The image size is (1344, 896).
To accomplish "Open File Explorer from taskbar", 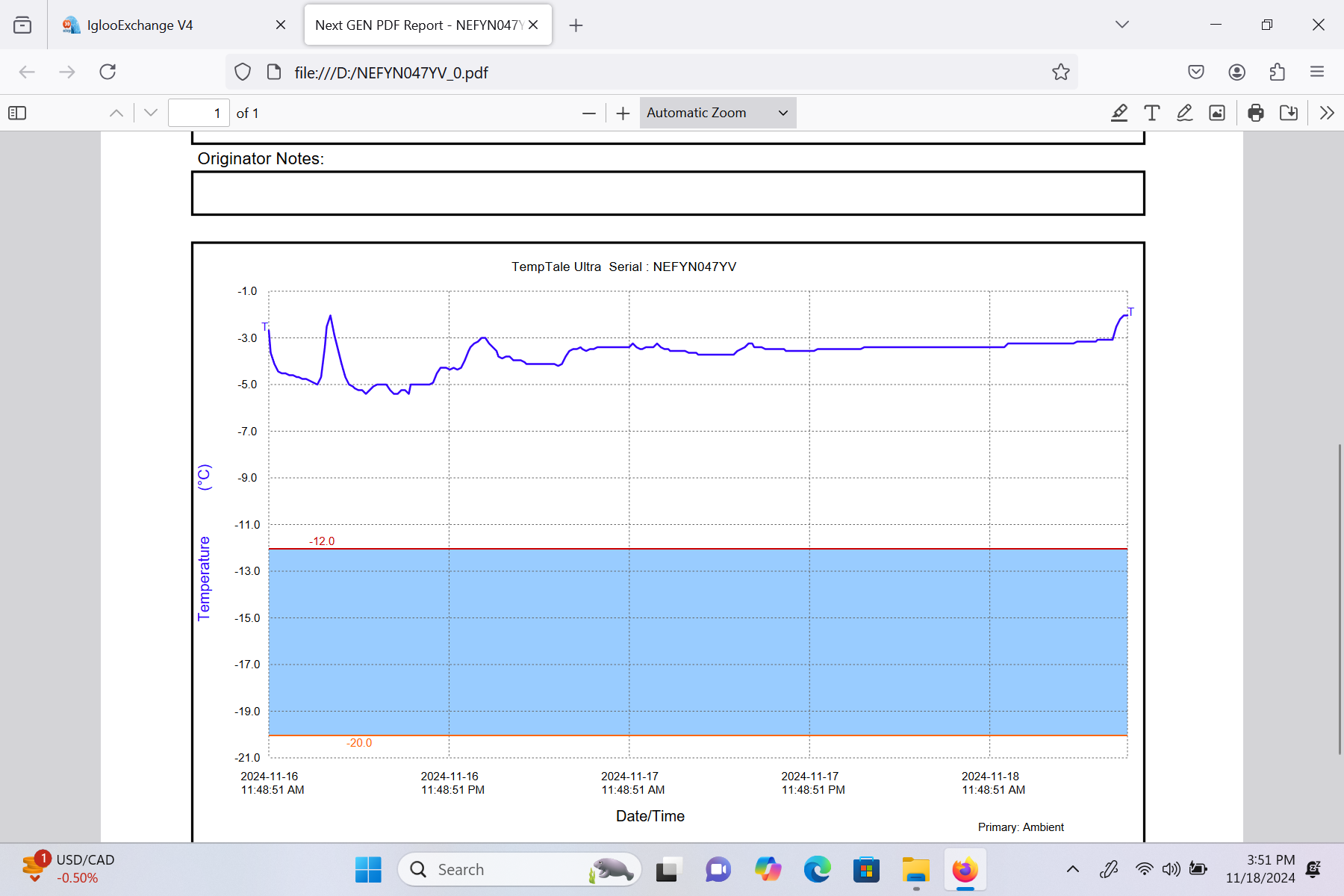I will click(x=915, y=869).
